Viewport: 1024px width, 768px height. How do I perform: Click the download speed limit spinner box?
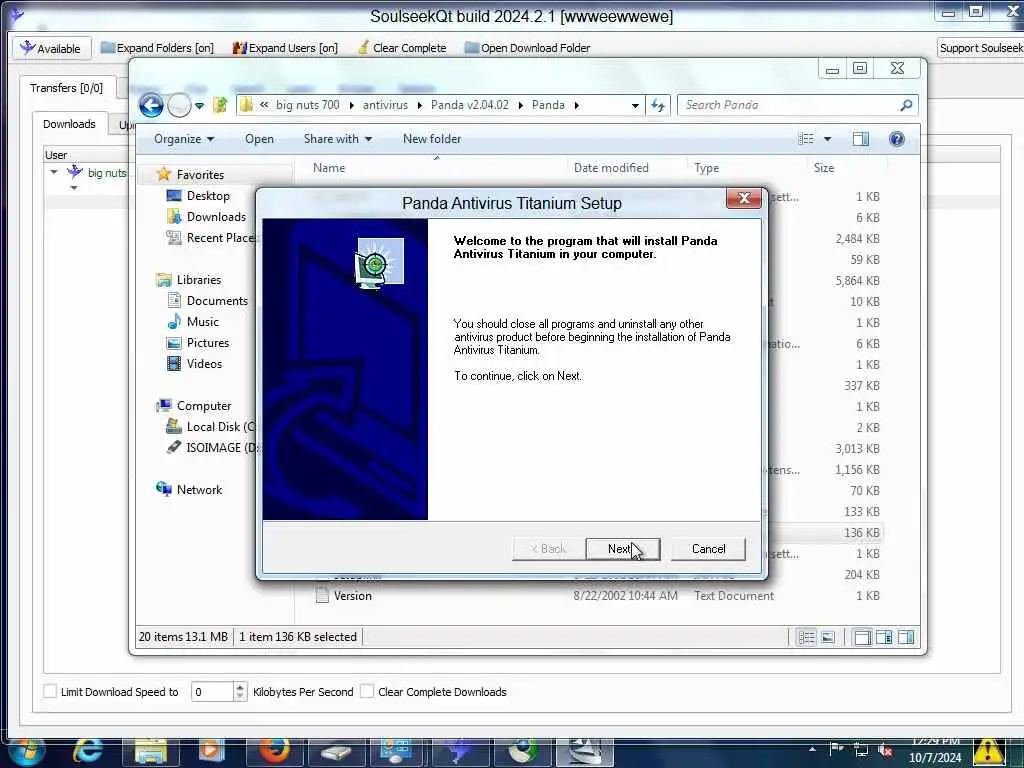click(x=219, y=691)
